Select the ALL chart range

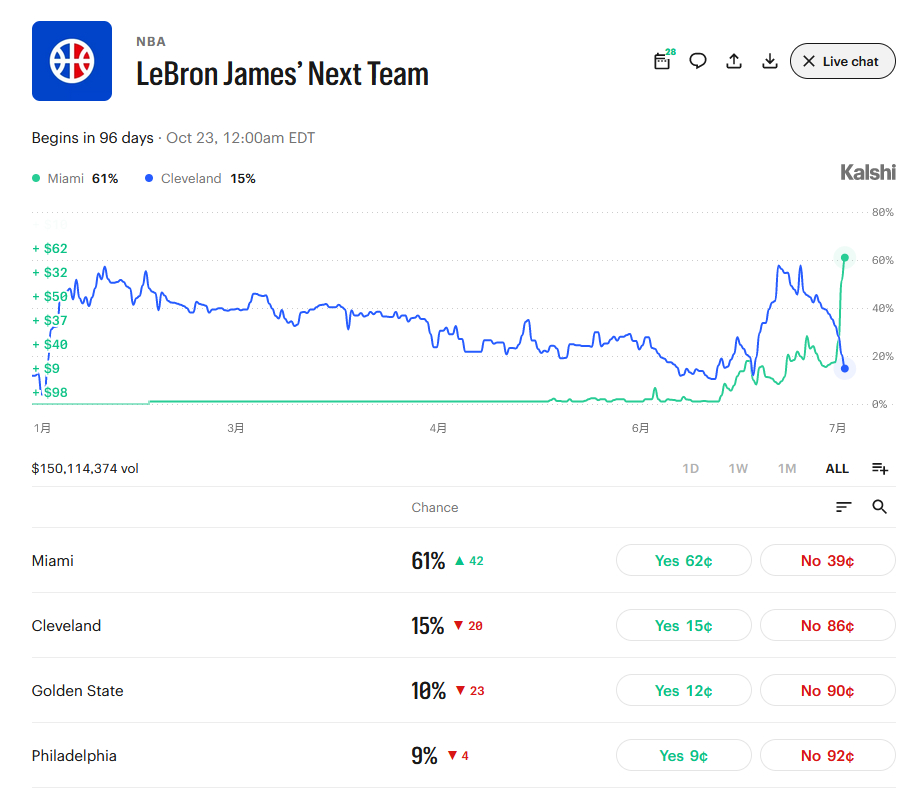(x=837, y=468)
